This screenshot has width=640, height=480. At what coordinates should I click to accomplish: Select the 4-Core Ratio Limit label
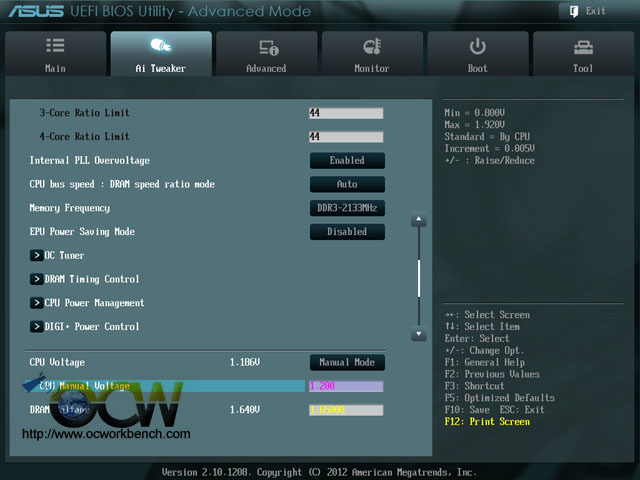[x=84, y=137]
